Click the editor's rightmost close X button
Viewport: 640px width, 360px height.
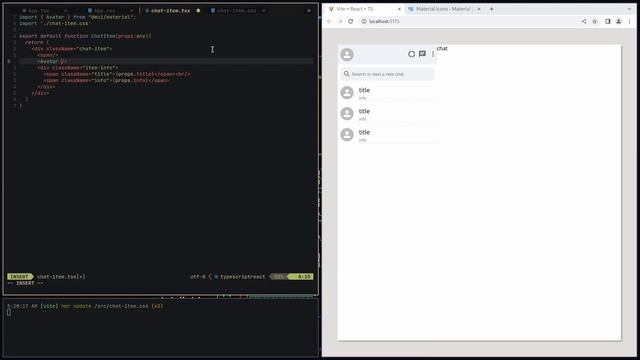[x=309, y=11]
